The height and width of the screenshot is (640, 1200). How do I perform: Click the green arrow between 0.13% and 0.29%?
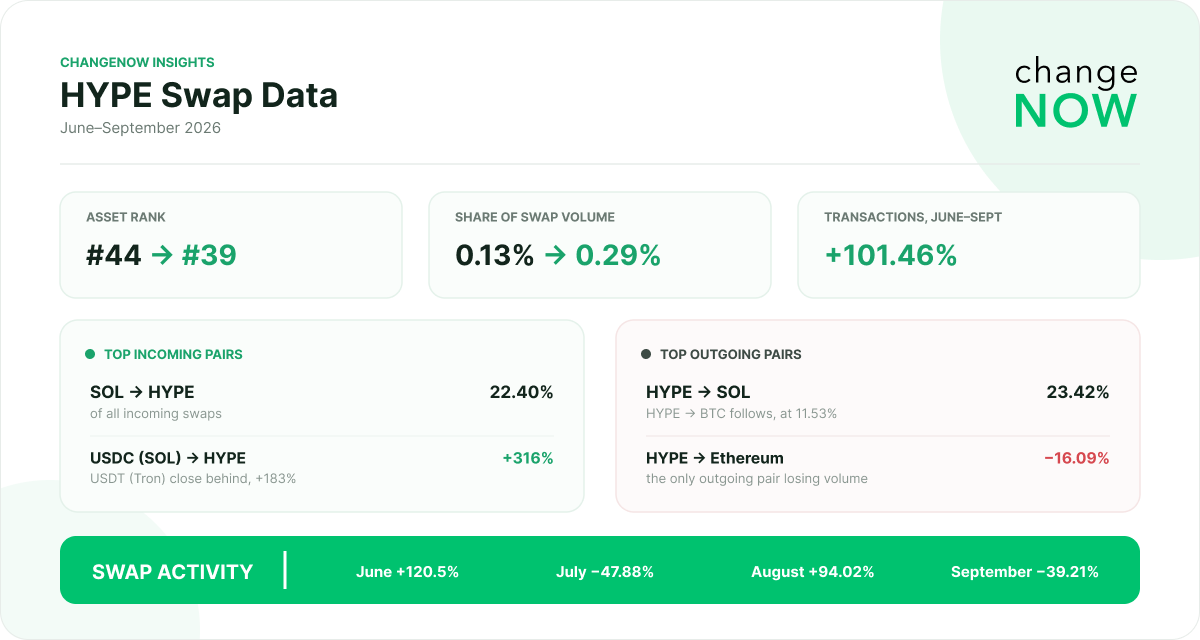555,255
